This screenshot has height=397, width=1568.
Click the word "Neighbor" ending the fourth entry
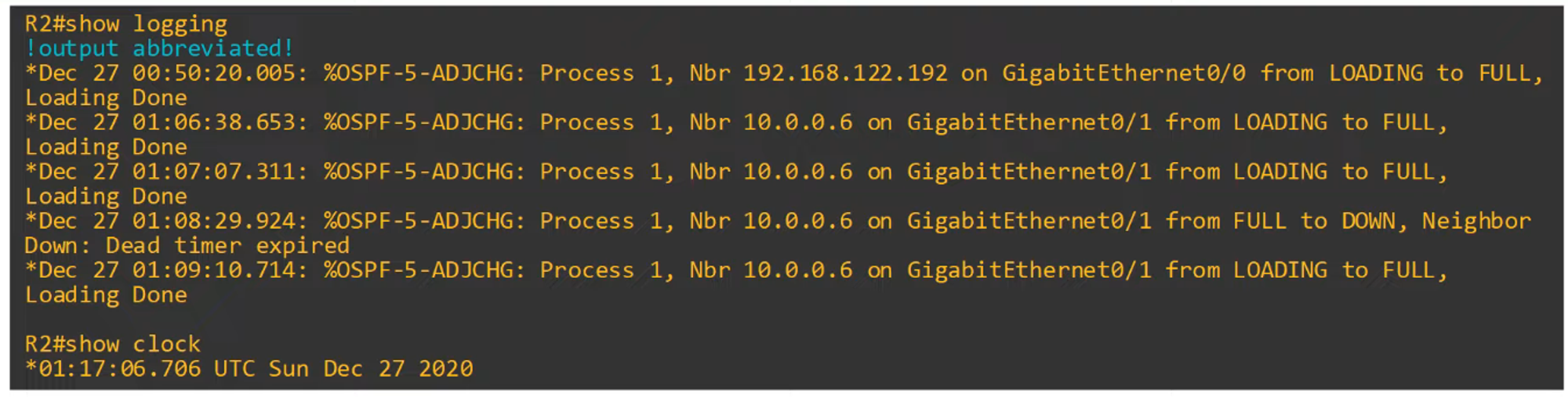1475,222
